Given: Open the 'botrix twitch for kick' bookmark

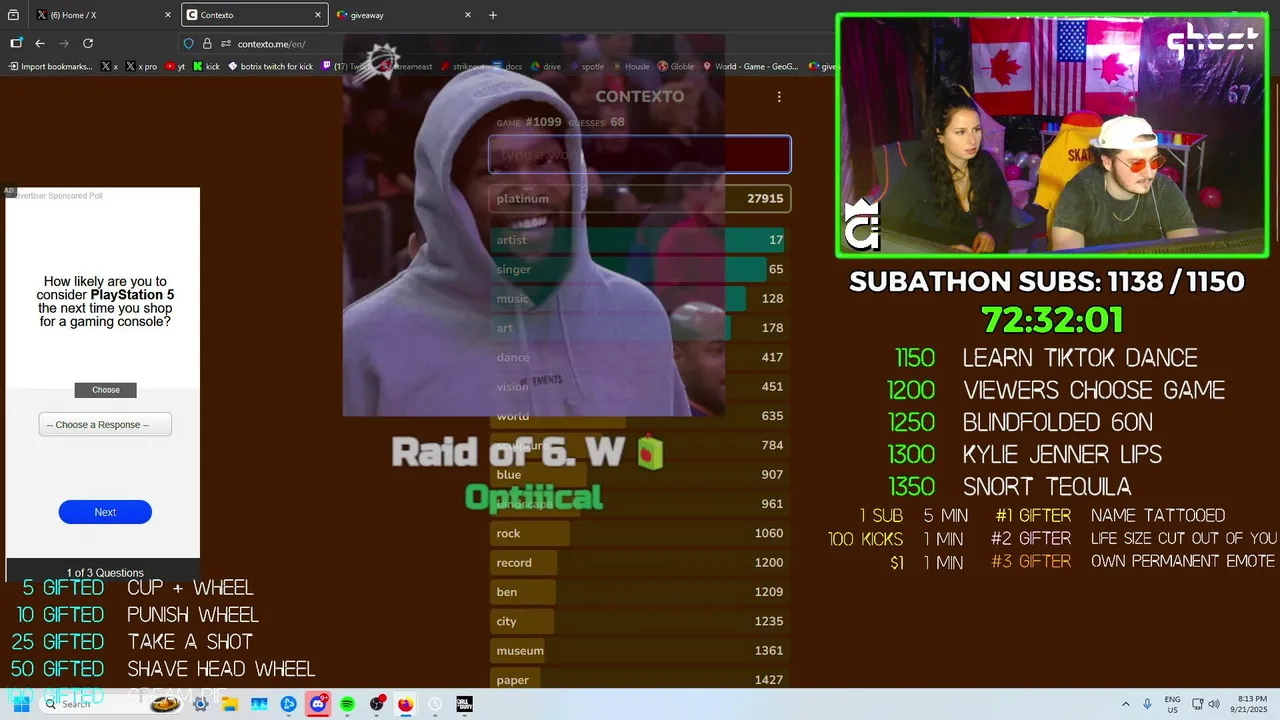Looking at the screenshot, I should 270,66.
